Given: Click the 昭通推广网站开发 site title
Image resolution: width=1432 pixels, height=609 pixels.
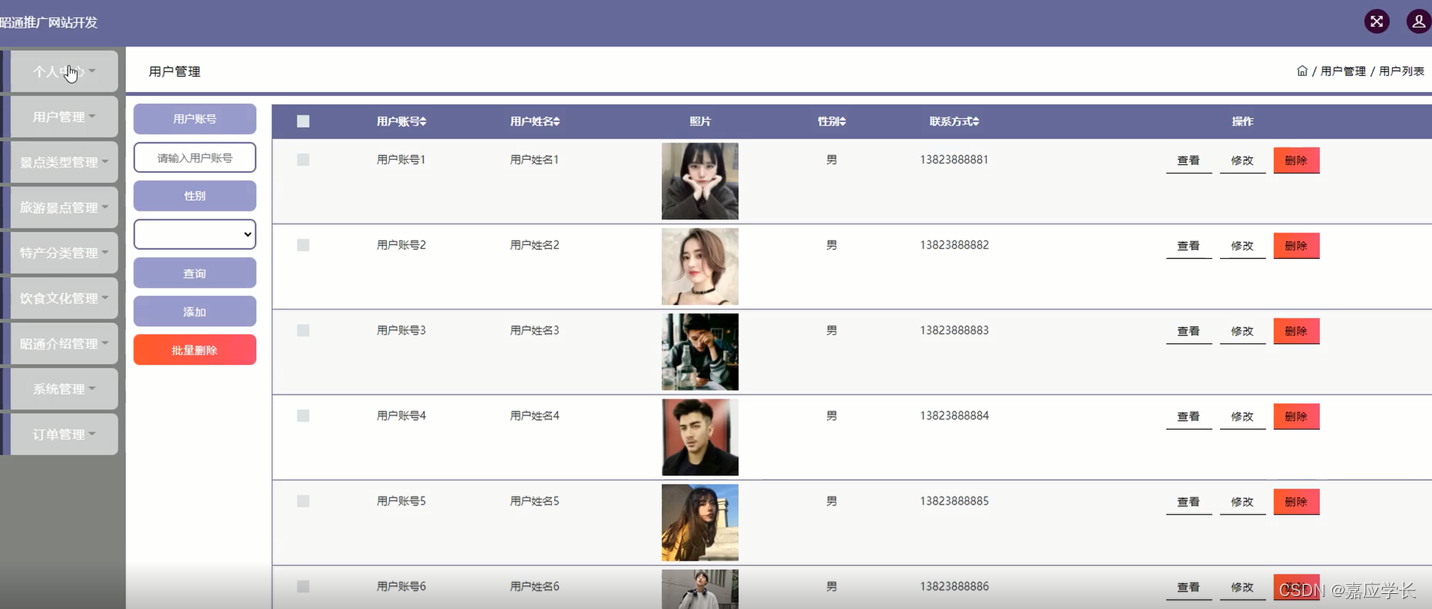Looking at the screenshot, I should [x=49, y=22].
